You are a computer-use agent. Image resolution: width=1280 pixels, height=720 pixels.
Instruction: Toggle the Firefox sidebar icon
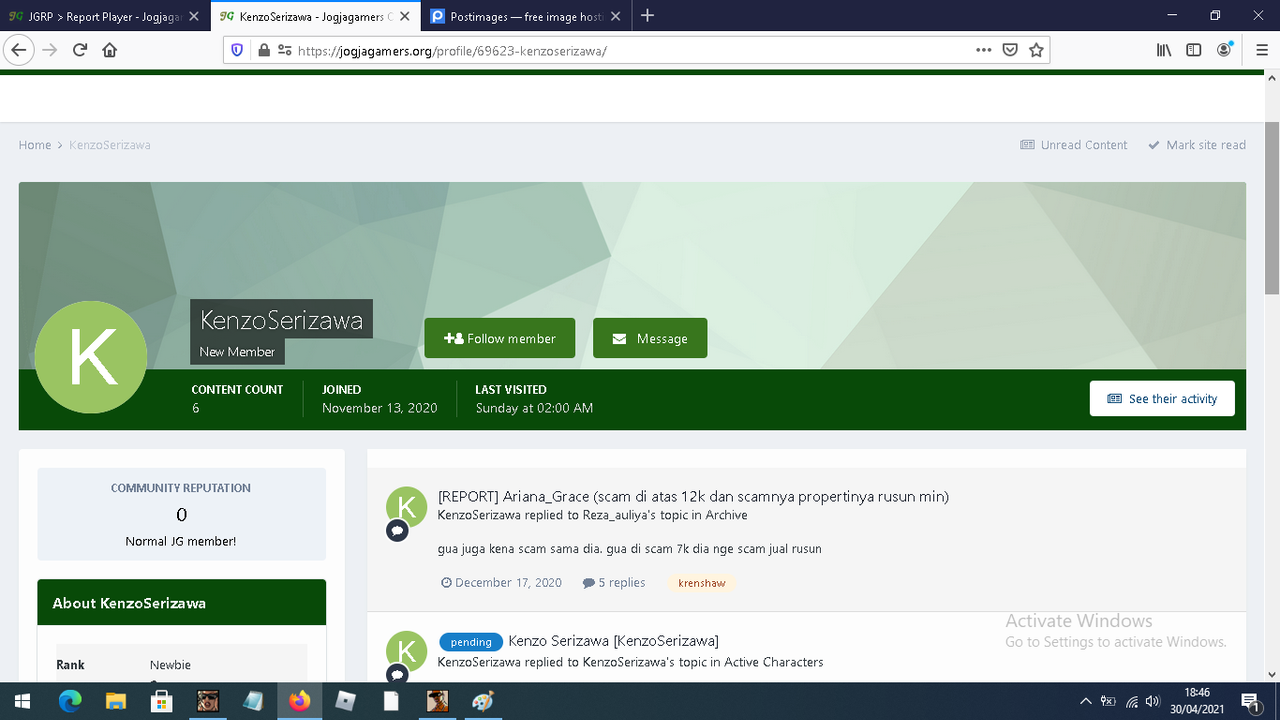click(1194, 50)
